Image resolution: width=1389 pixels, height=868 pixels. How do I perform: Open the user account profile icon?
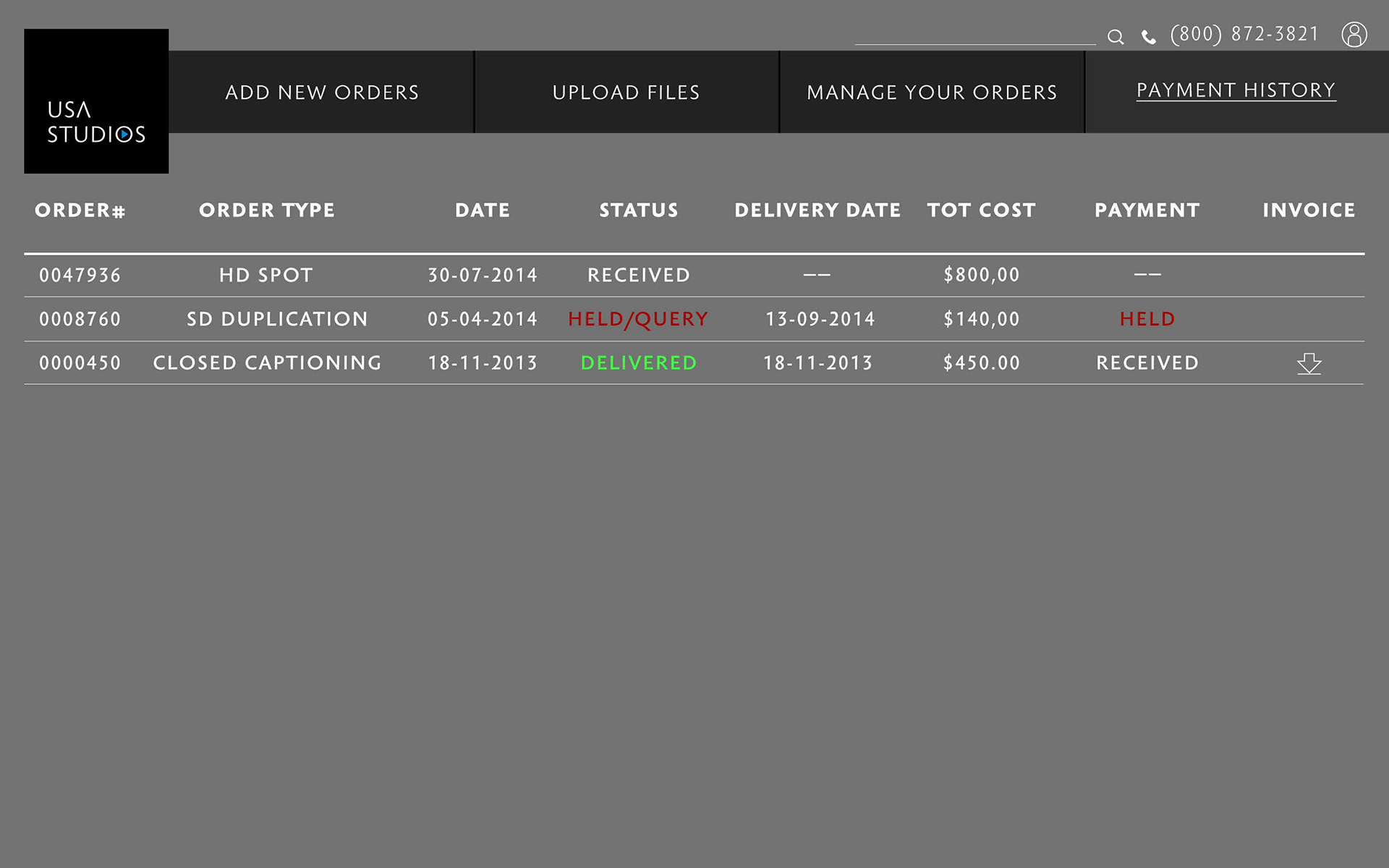(1354, 34)
